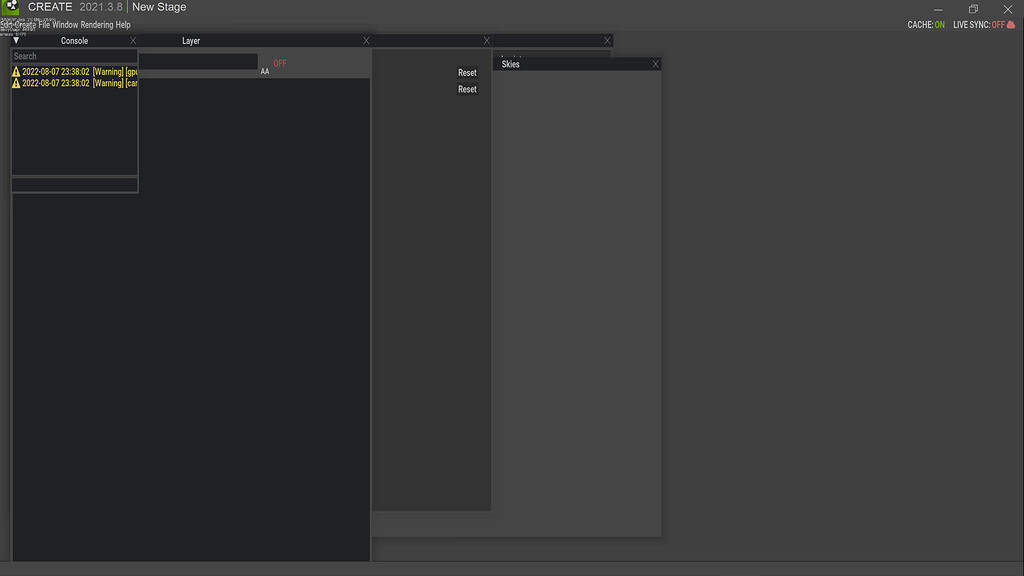Viewport: 1024px width, 576px height.
Task: Close the Skies panel
Action: tap(655, 63)
